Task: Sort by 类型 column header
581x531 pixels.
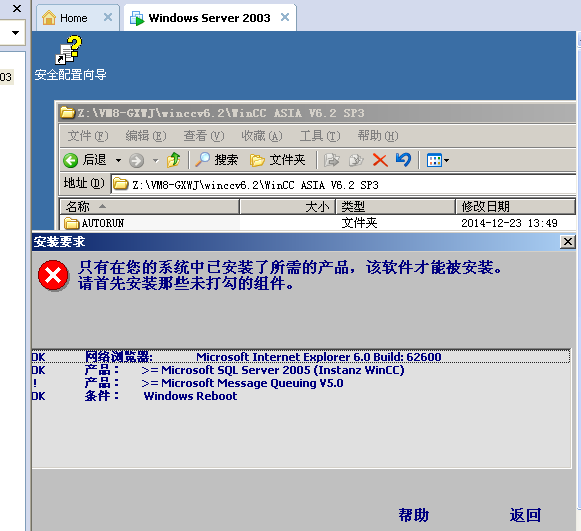Action: tap(395, 206)
